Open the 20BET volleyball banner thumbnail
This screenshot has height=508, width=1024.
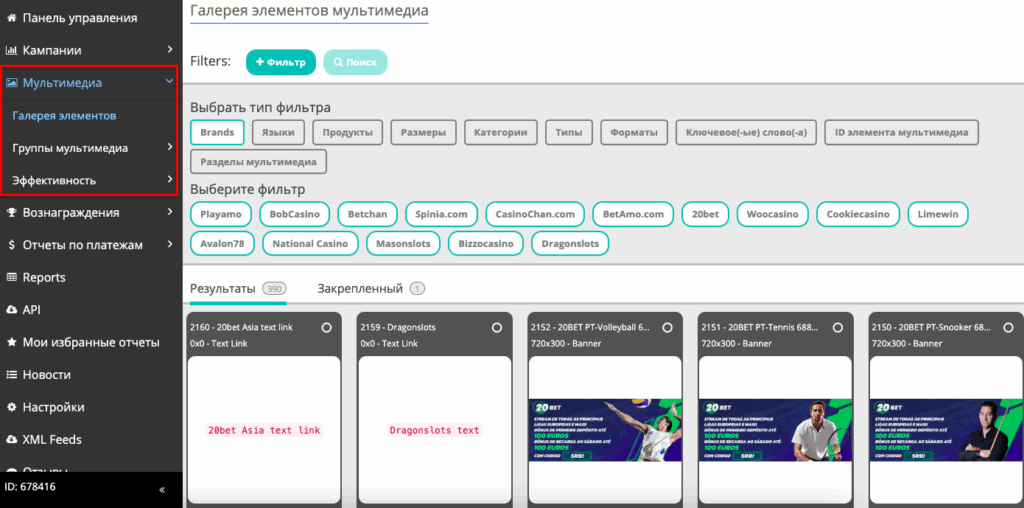(x=605, y=430)
